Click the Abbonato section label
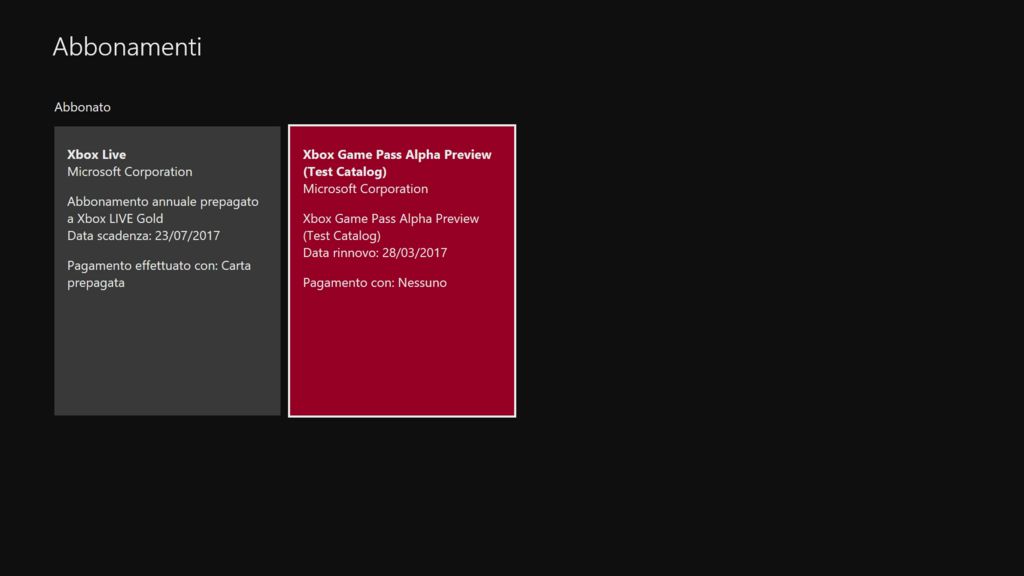The width and height of the screenshot is (1024, 576). pyautogui.click(x=82, y=107)
